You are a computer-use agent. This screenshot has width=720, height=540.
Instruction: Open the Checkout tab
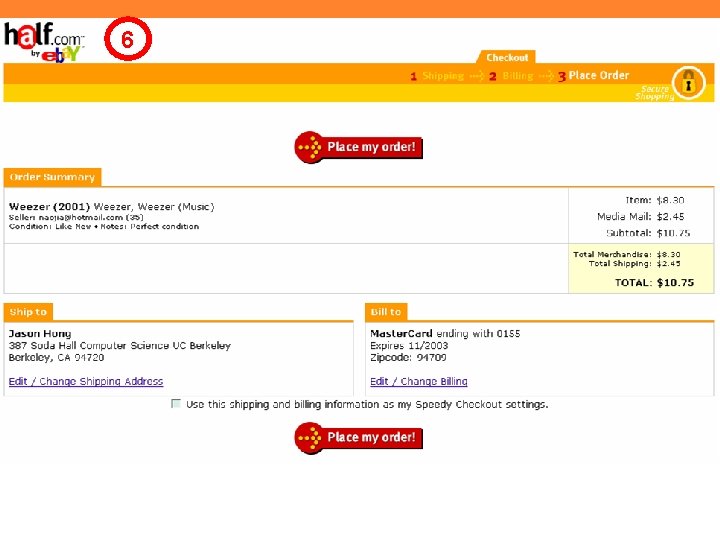(x=507, y=57)
